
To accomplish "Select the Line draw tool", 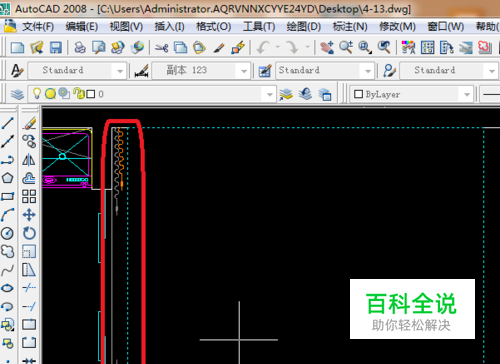I will (x=7, y=123).
